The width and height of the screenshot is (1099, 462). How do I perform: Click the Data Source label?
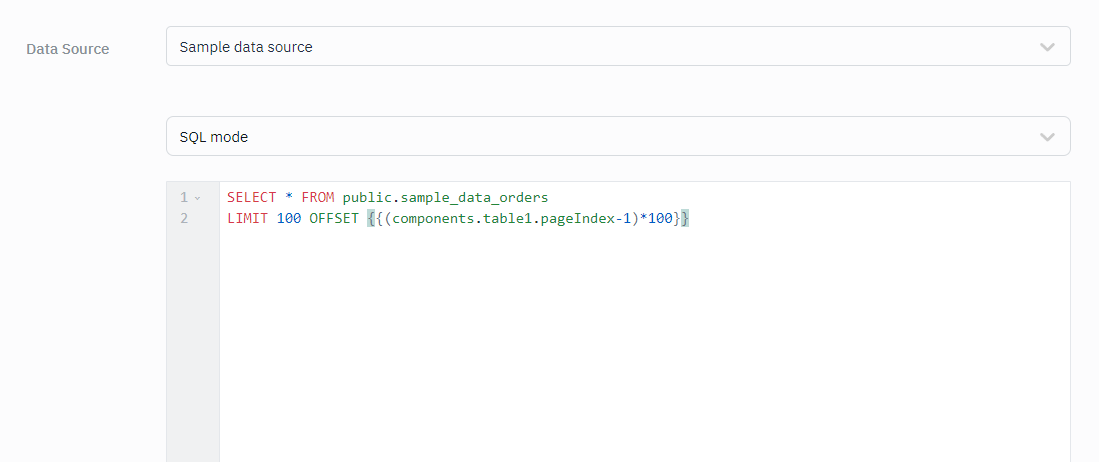coord(68,49)
